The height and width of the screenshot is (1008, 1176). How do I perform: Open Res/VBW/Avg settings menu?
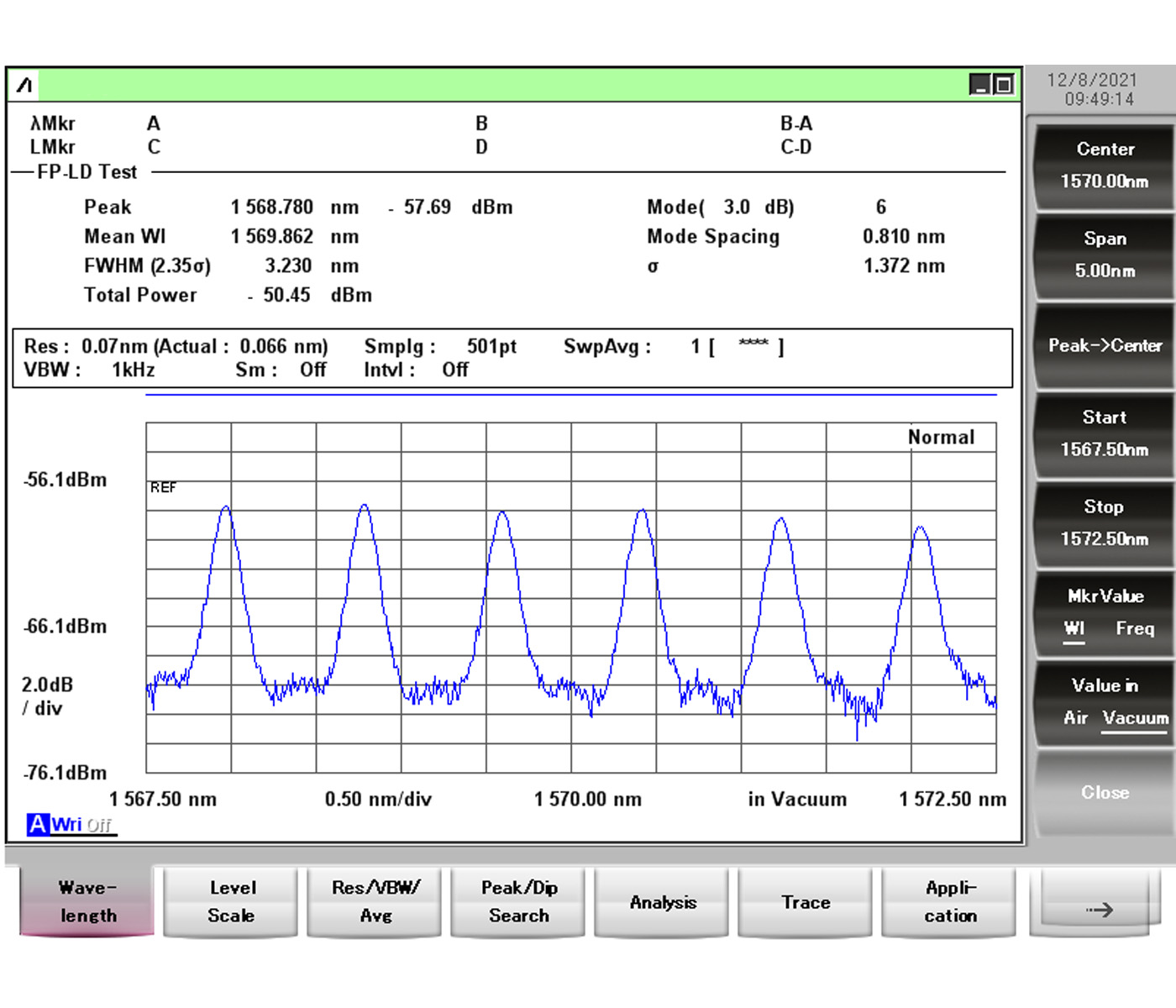point(375,901)
